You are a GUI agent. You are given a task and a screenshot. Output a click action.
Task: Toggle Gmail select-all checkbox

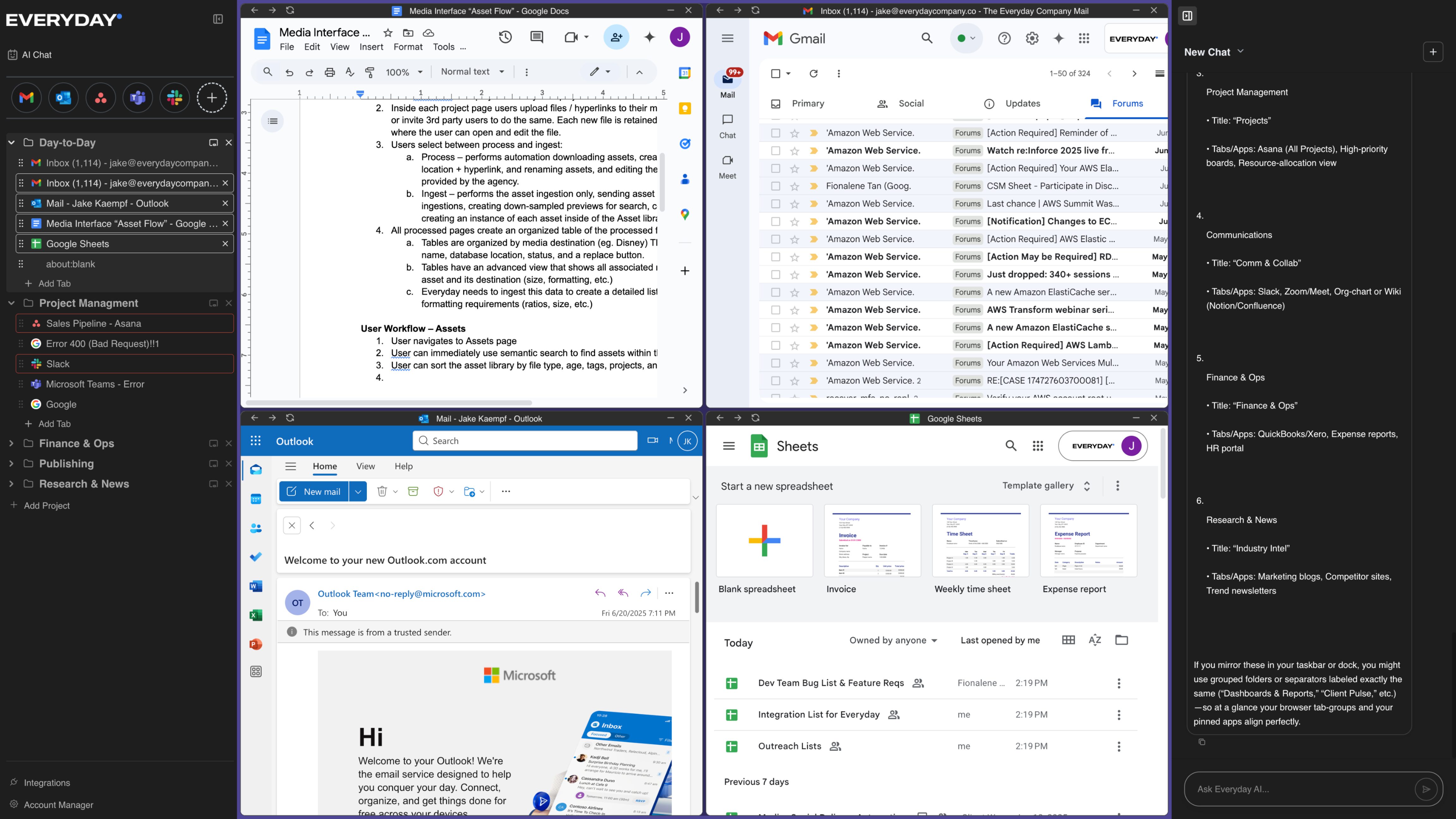(775, 74)
